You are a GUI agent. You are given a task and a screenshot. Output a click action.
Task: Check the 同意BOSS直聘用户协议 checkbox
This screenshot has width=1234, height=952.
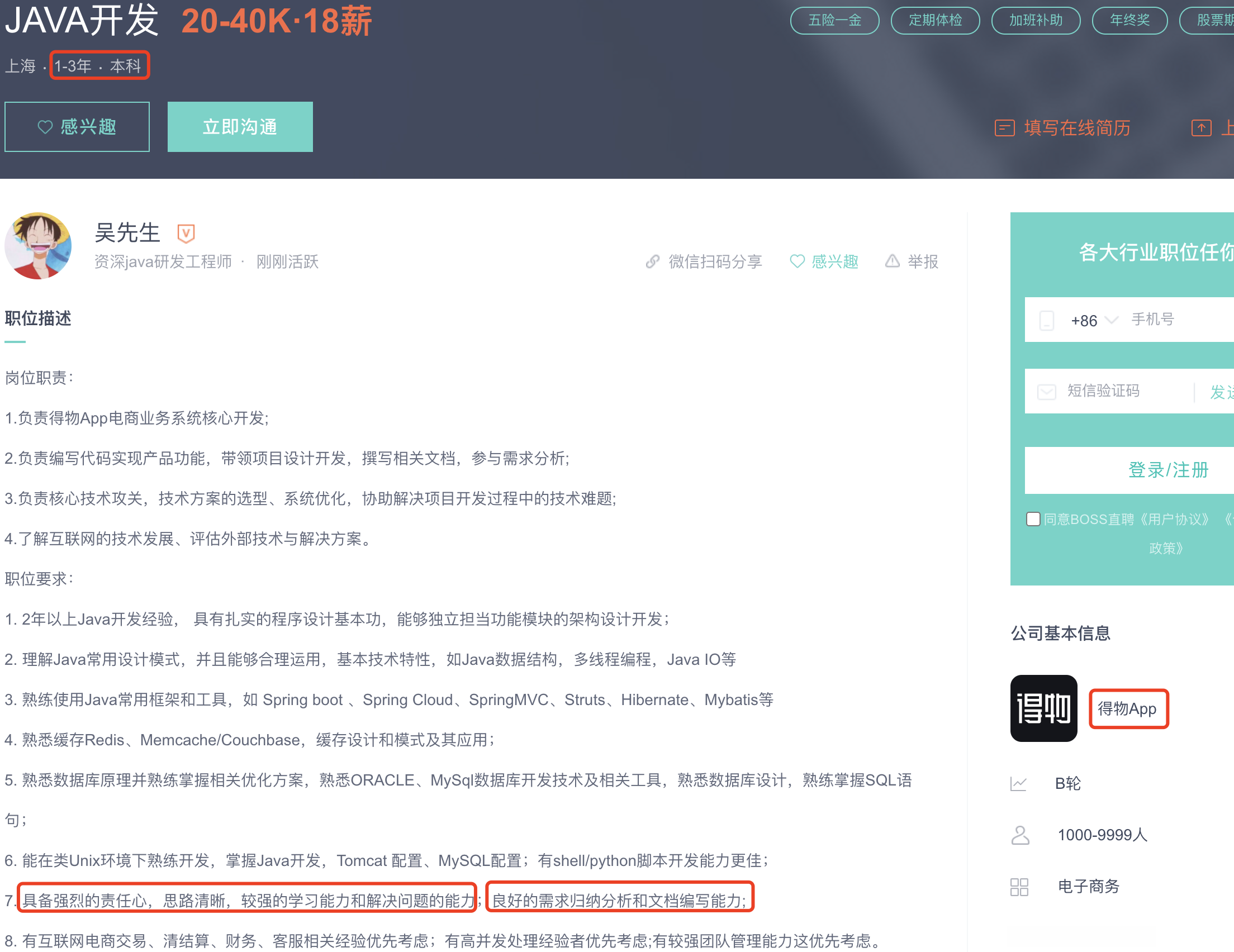pyautogui.click(x=1032, y=518)
